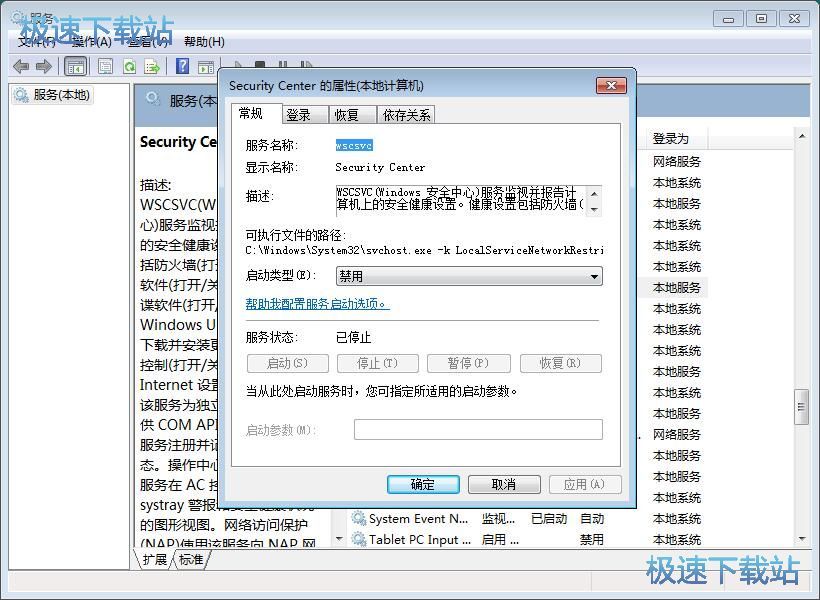
Task: Switch to the 恢复 tab
Action: [352, 115]
